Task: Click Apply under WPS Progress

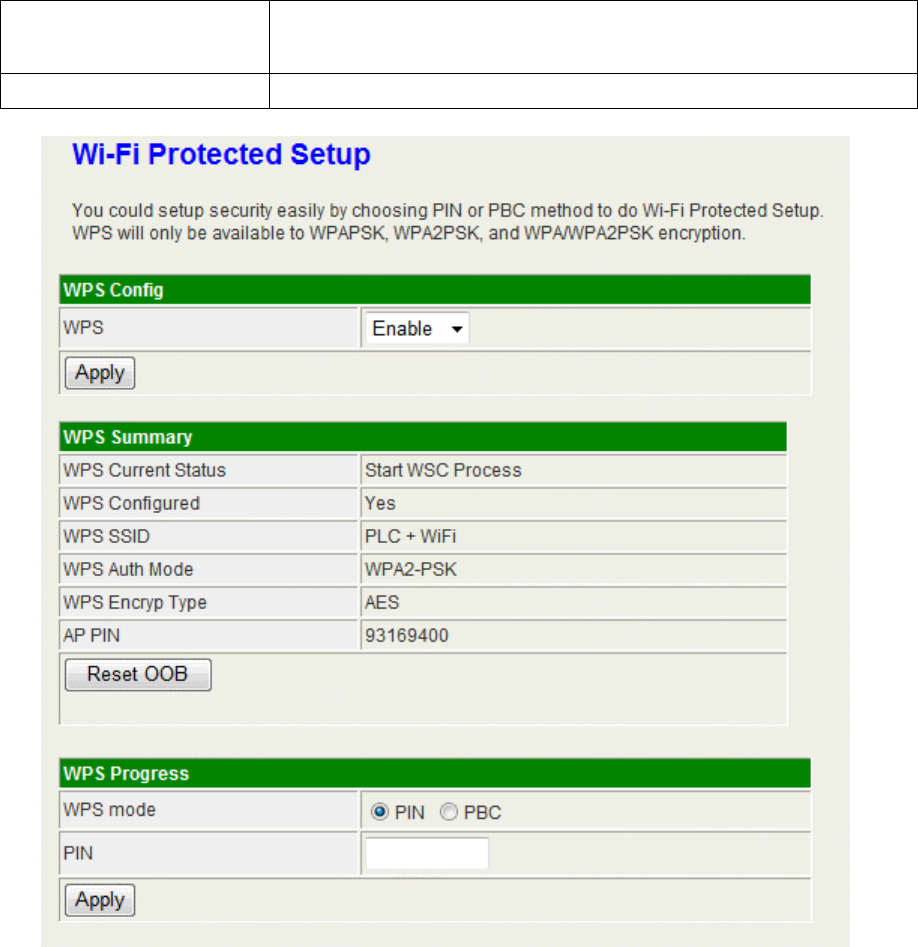Action: click(100, 900)
